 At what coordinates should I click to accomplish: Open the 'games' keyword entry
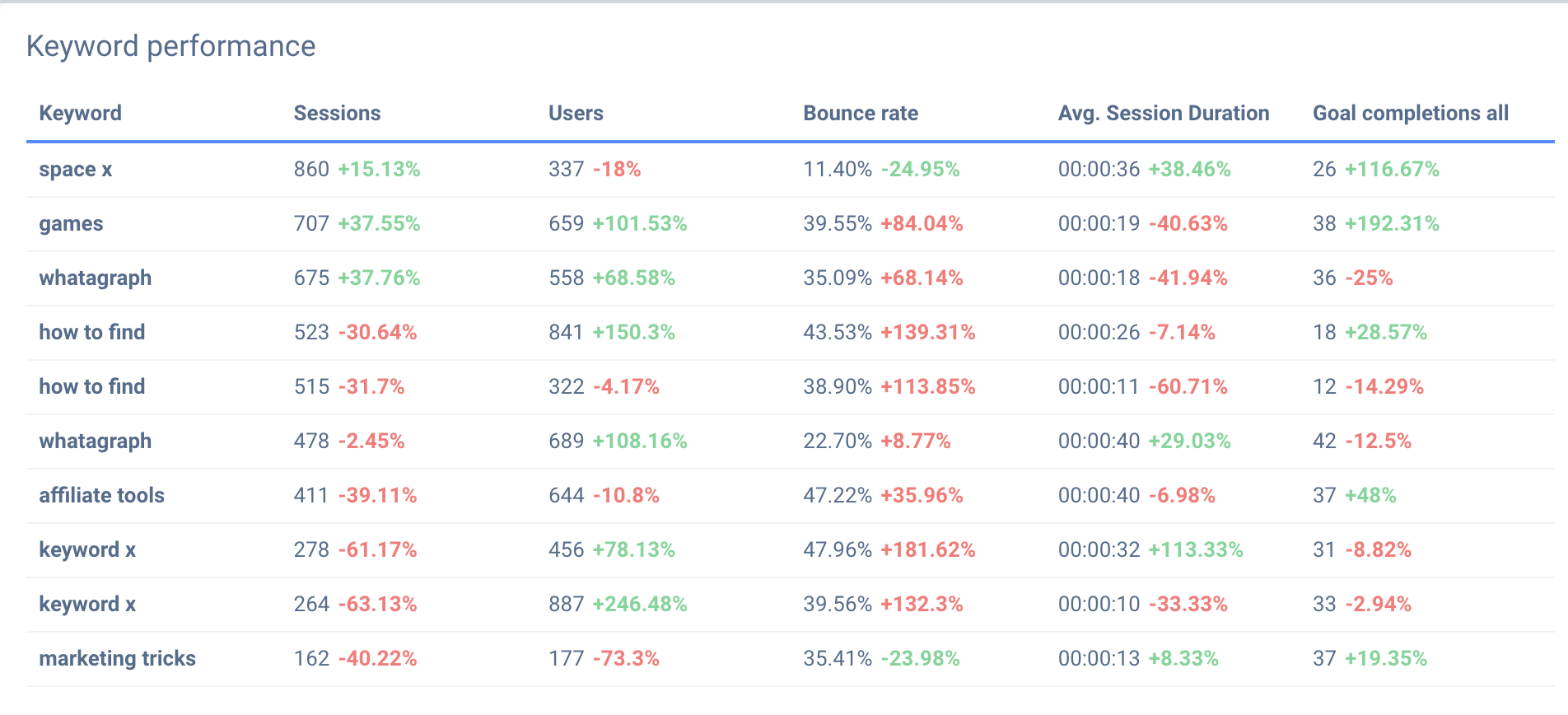coord(71,223)
